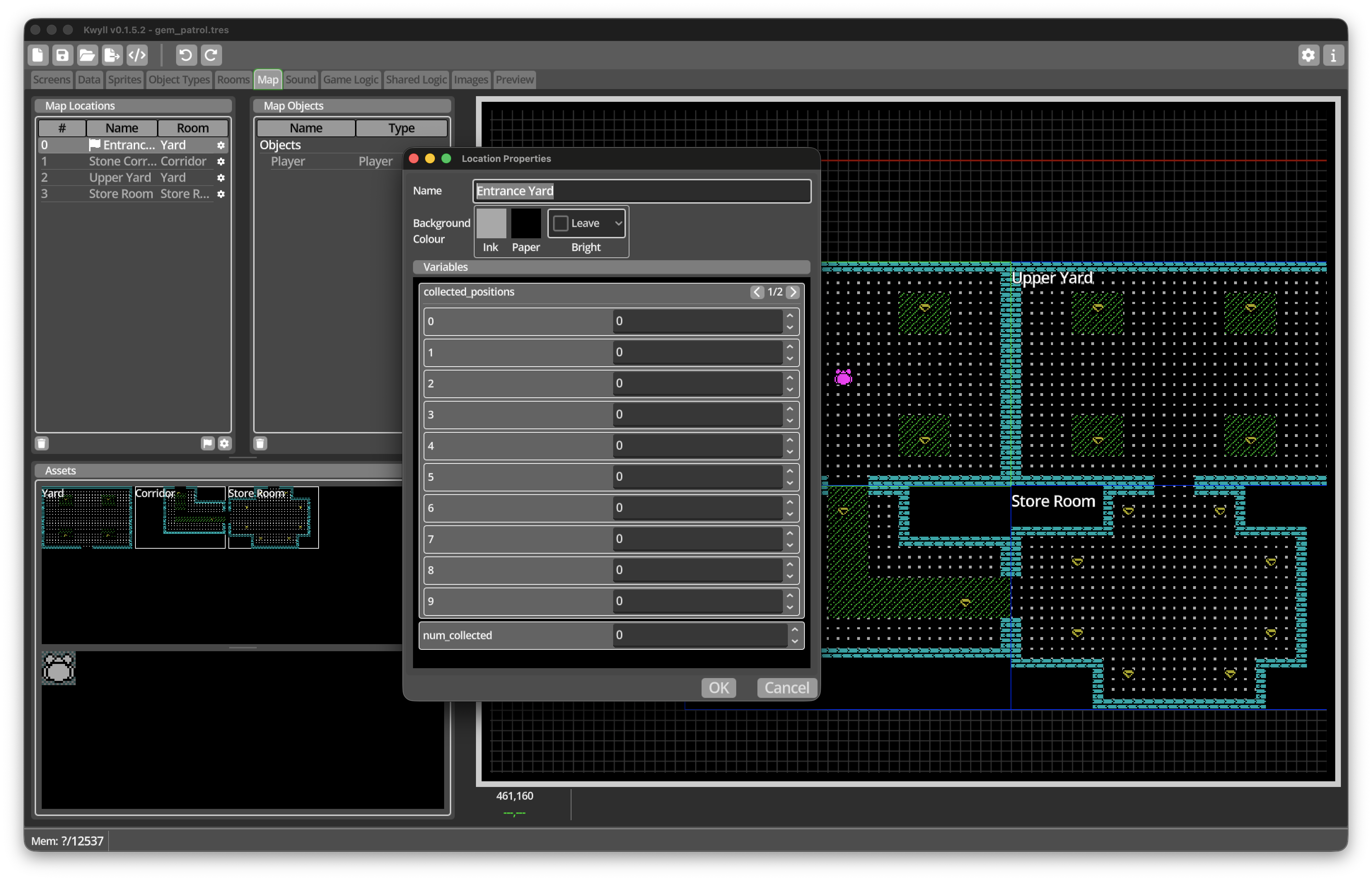Viewport: 1372px width, 881px height.
Task: Click the location Name text field
Action: click(642, 191)
